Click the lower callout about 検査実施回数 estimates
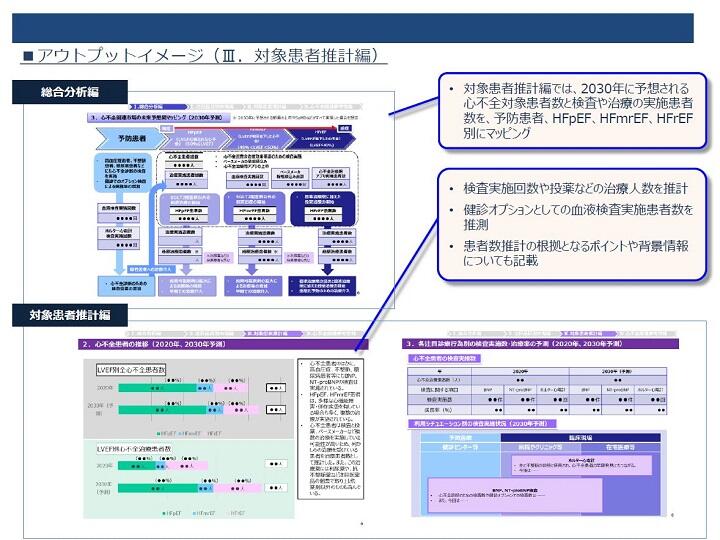The image size is (720, 540). coord(572,225)
